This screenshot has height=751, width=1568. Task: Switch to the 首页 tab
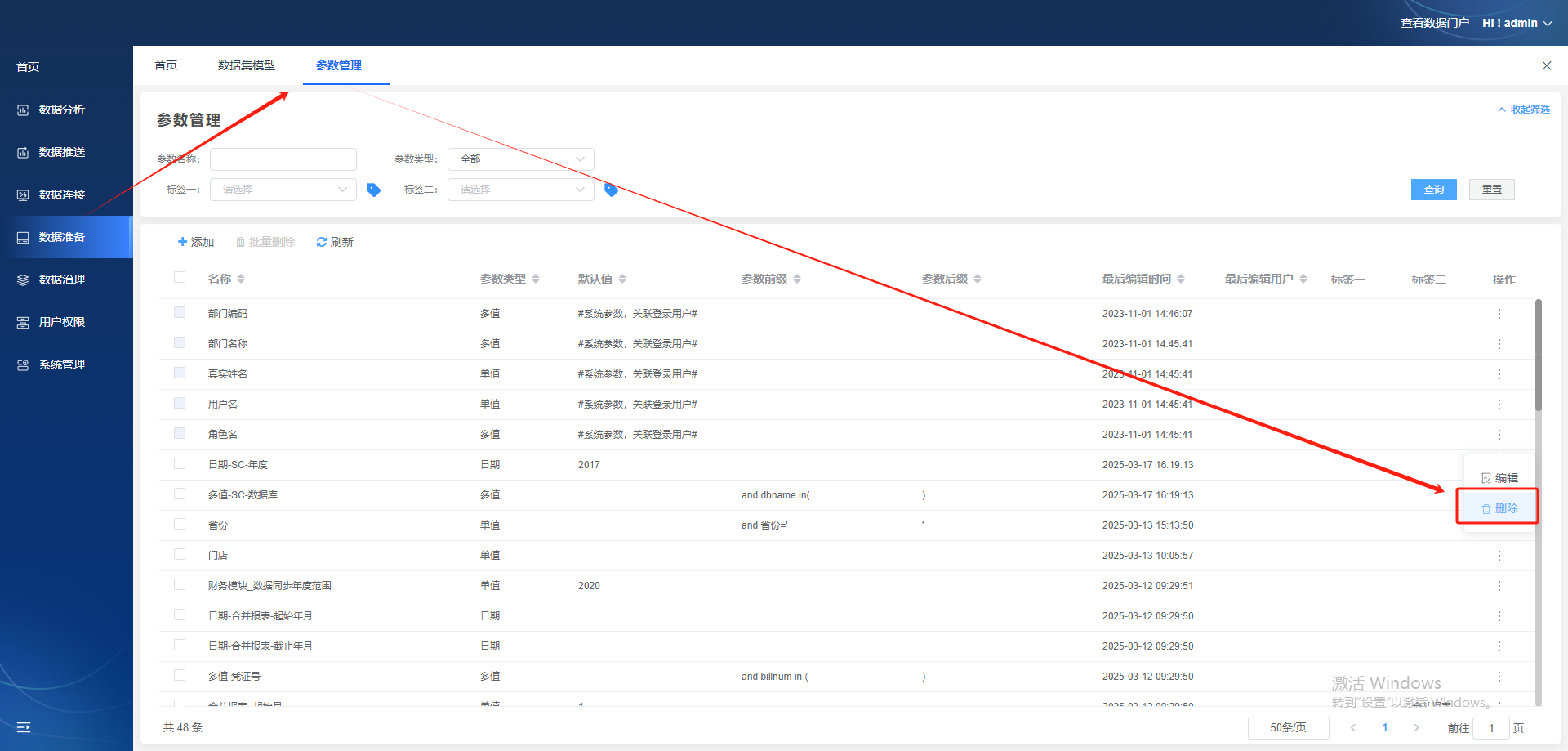[166, 65]
